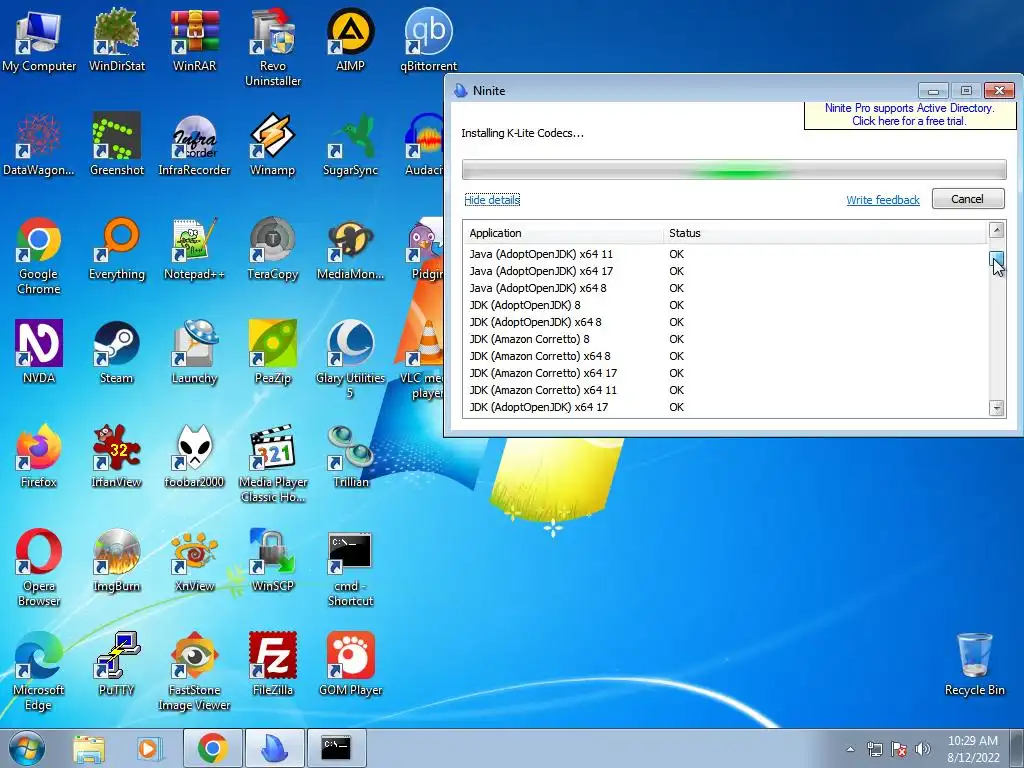Click the XnView desktop icon
The image size is (1024, 768).
coord(194,560)
